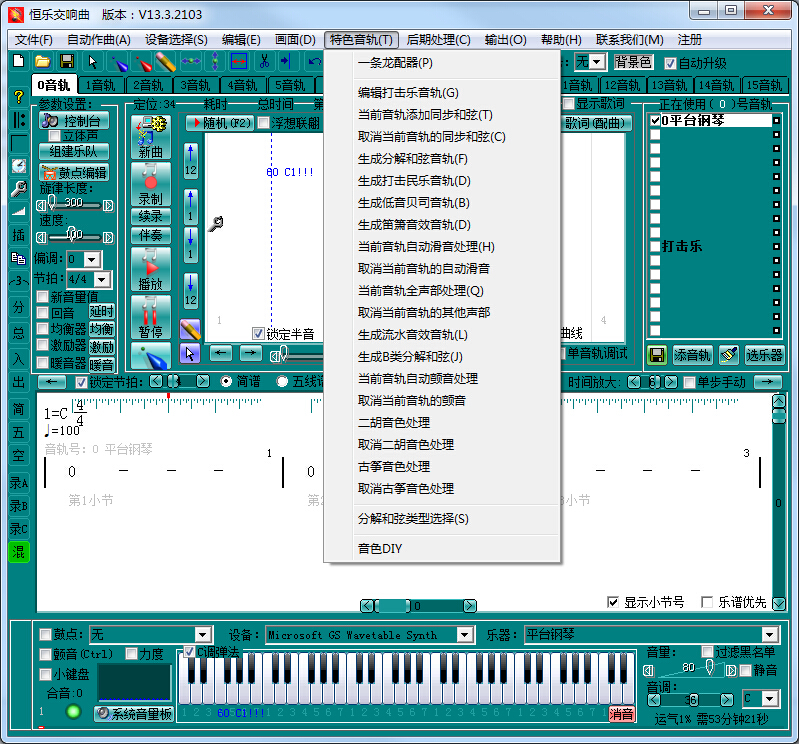Click the green indicator light at bottom left
This screenshot has height=744, width=799.
coord(73,711)
